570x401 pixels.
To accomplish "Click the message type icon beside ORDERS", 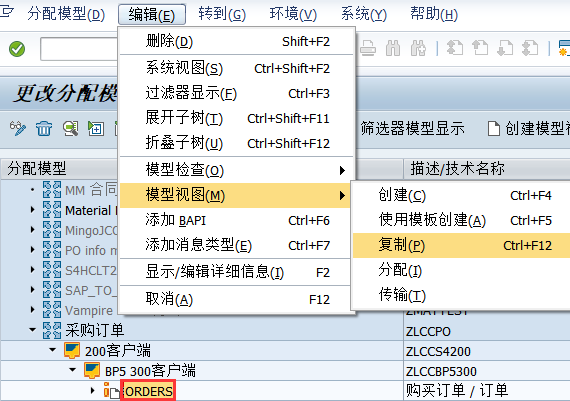I will pos(112,390).
